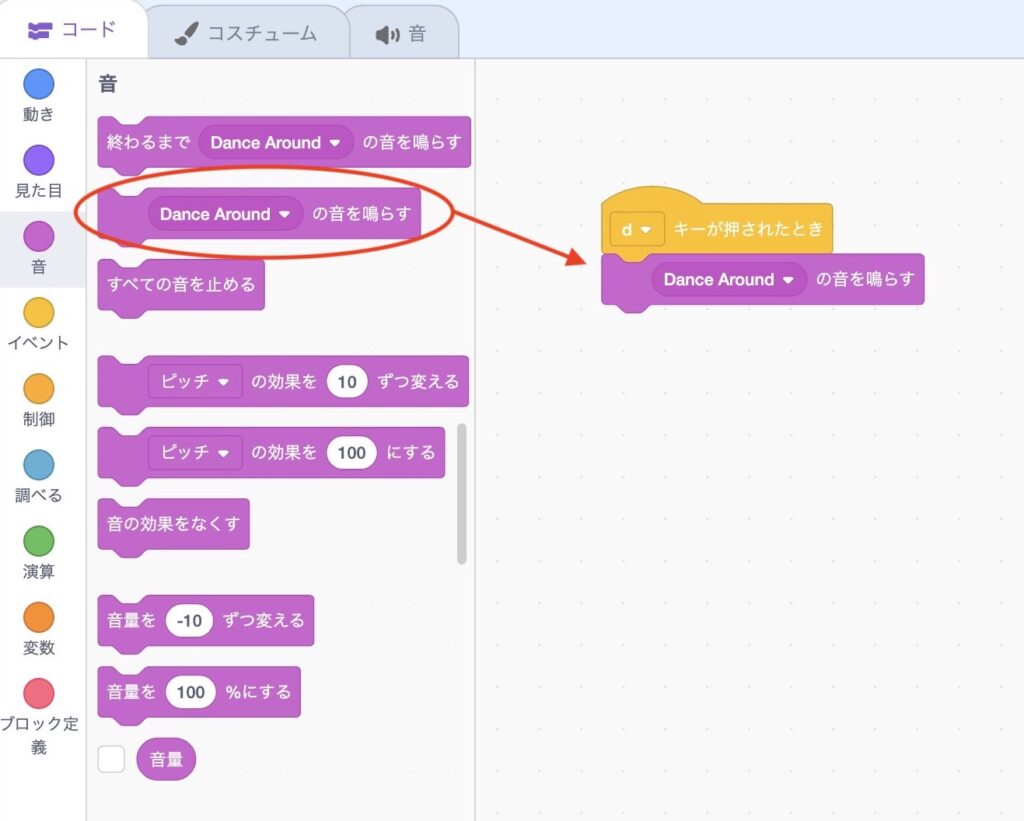The width and height of the screenshot is (1024, 821).
Task: Click the paintbrush icon in コスチューム tab
Action: [186, 34]
